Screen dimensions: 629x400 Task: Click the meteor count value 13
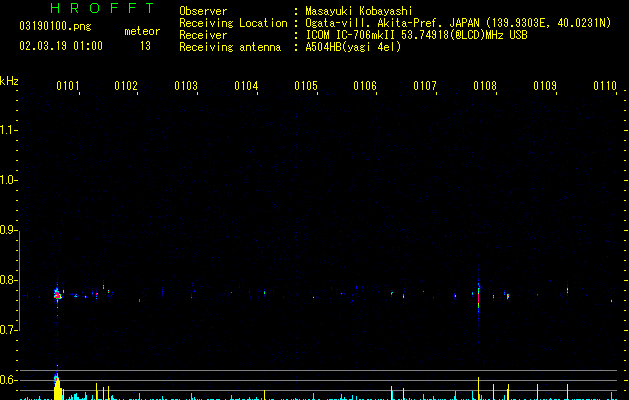click(145, 46)
